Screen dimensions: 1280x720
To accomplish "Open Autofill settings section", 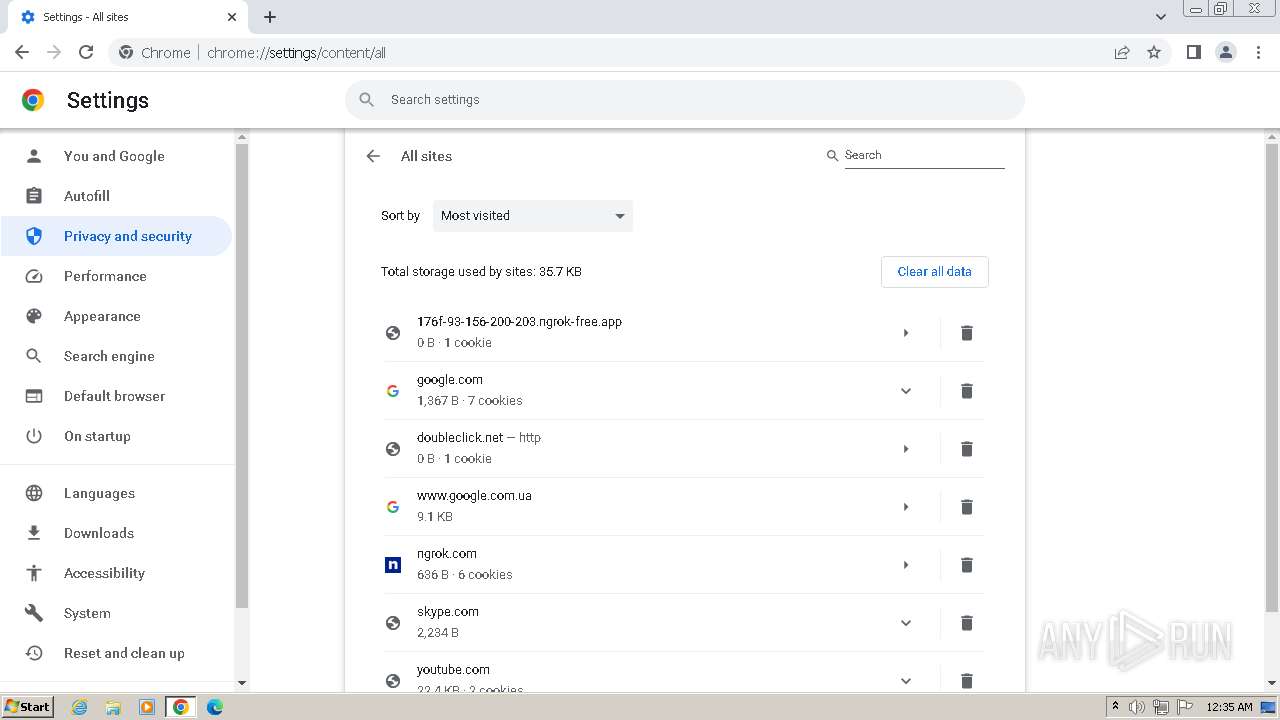I will (117, 196).
